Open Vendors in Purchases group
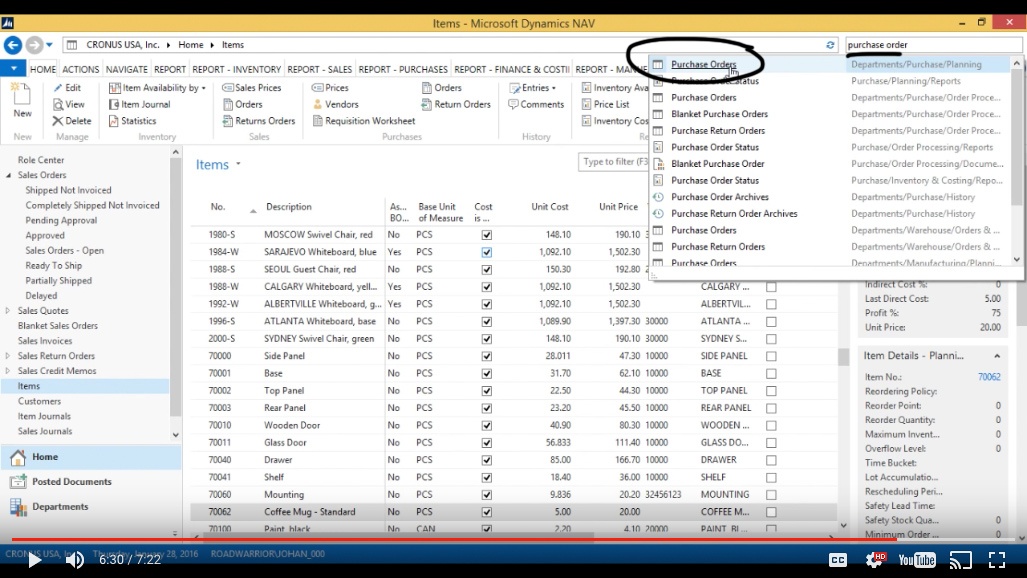 [335, 104]
